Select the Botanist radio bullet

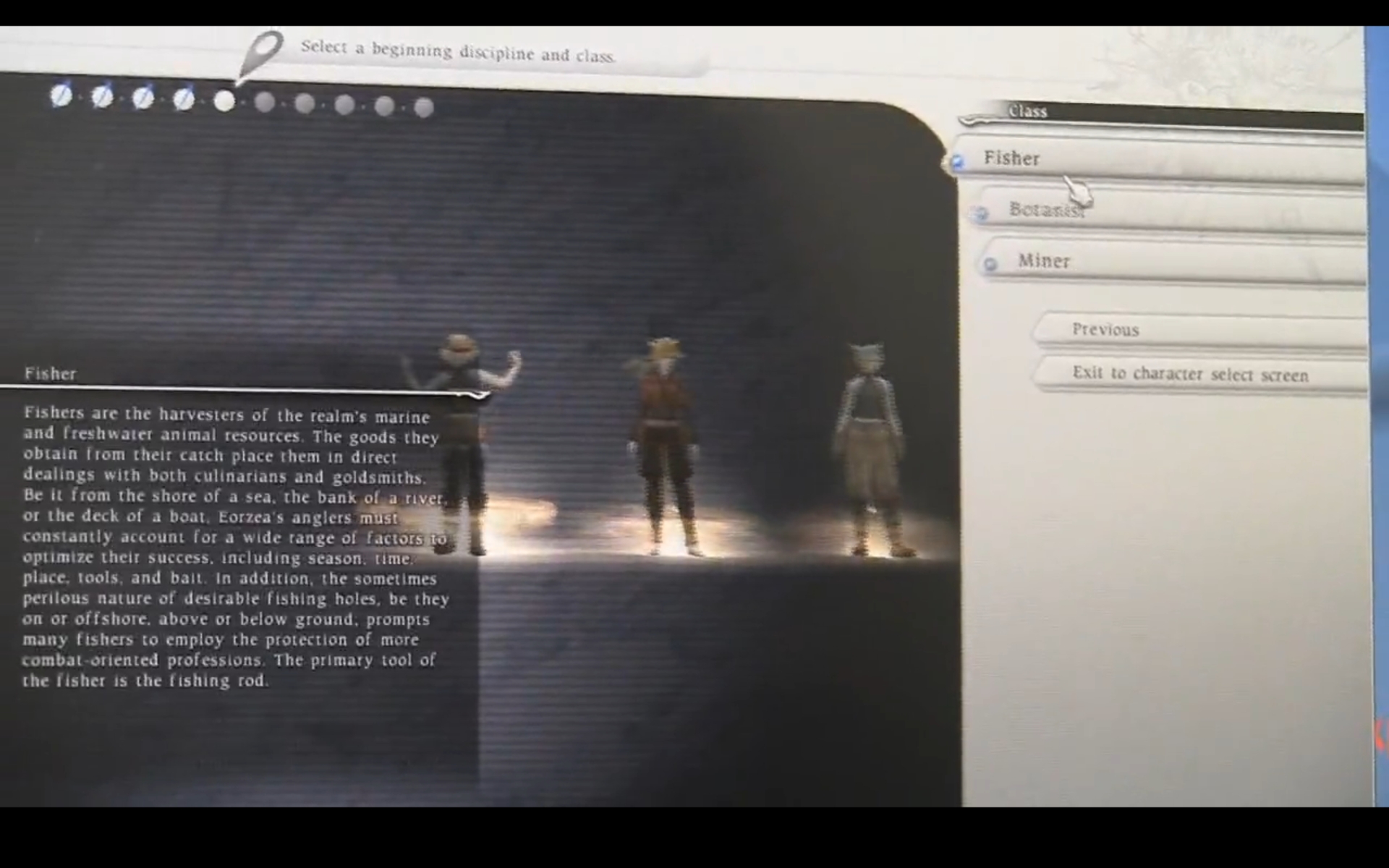pyautogui.click(x=981, y=213)
